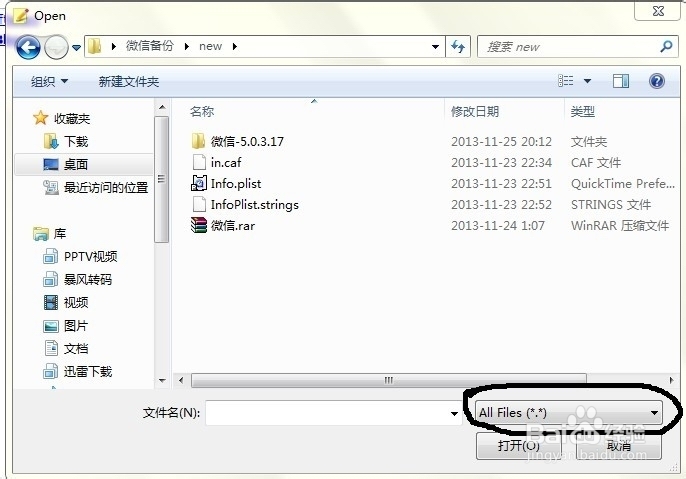Open 视频 library
Viewport: 686px width, 479px height.
76,302
